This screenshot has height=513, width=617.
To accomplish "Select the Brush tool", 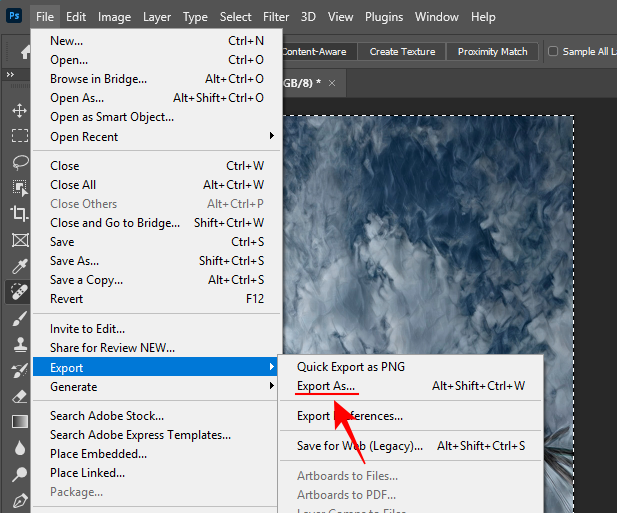I will tap(20, 318).
